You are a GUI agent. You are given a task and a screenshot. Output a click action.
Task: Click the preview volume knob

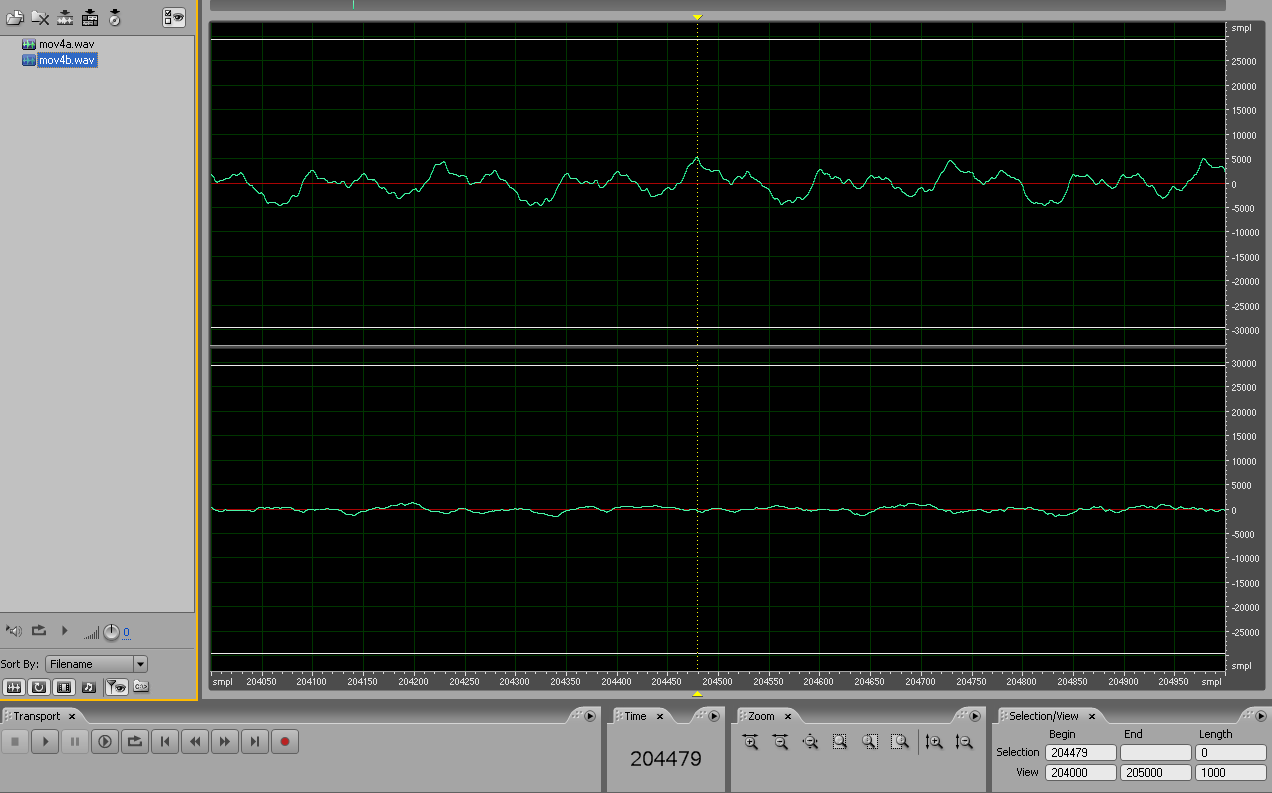point(111,632)
